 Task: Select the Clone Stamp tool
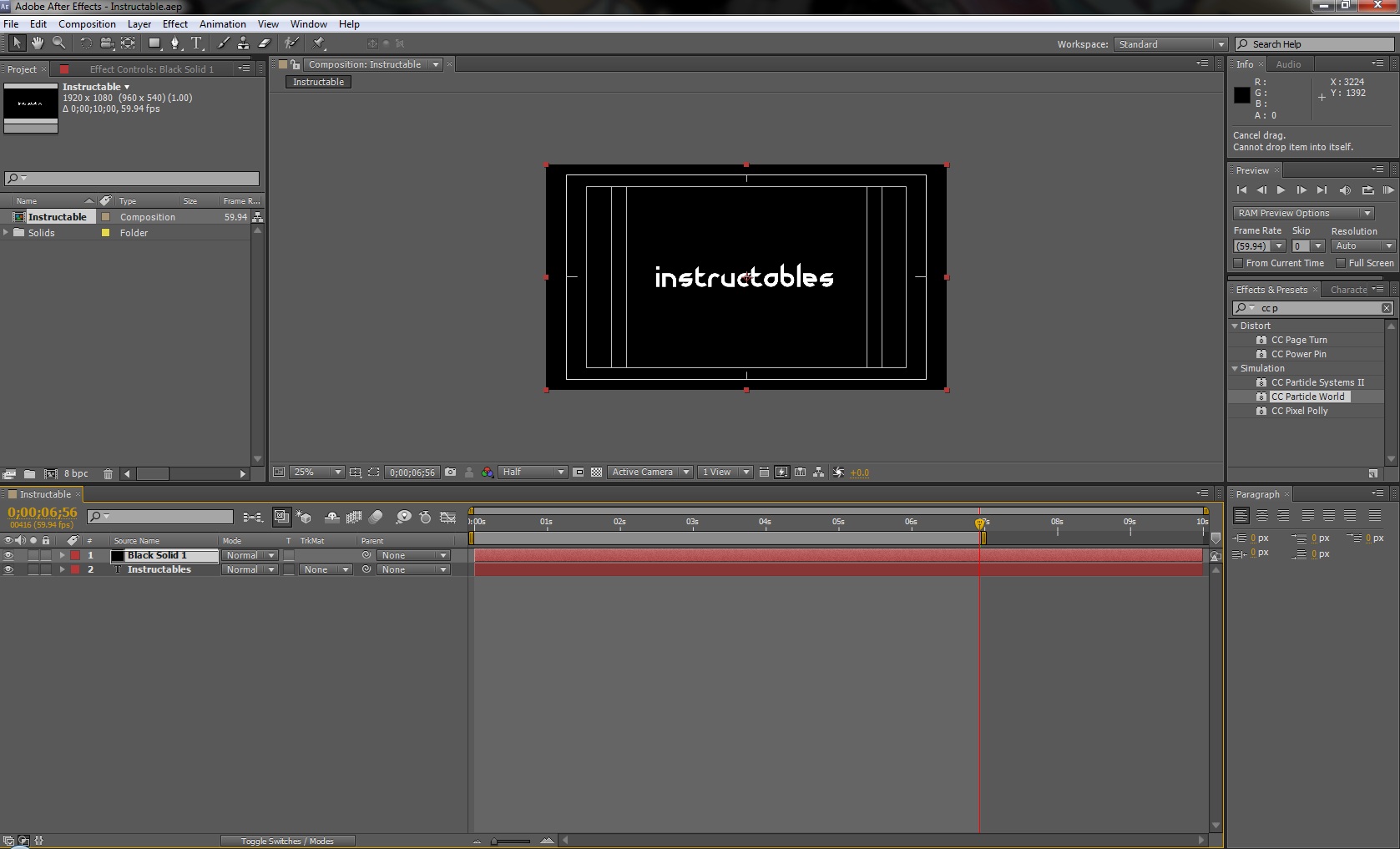point(243,43)
